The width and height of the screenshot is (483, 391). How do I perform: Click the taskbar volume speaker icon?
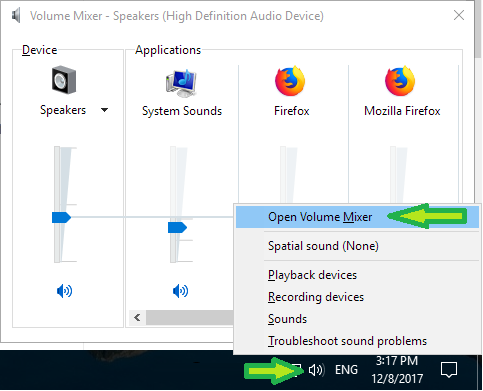click(316, 370)
